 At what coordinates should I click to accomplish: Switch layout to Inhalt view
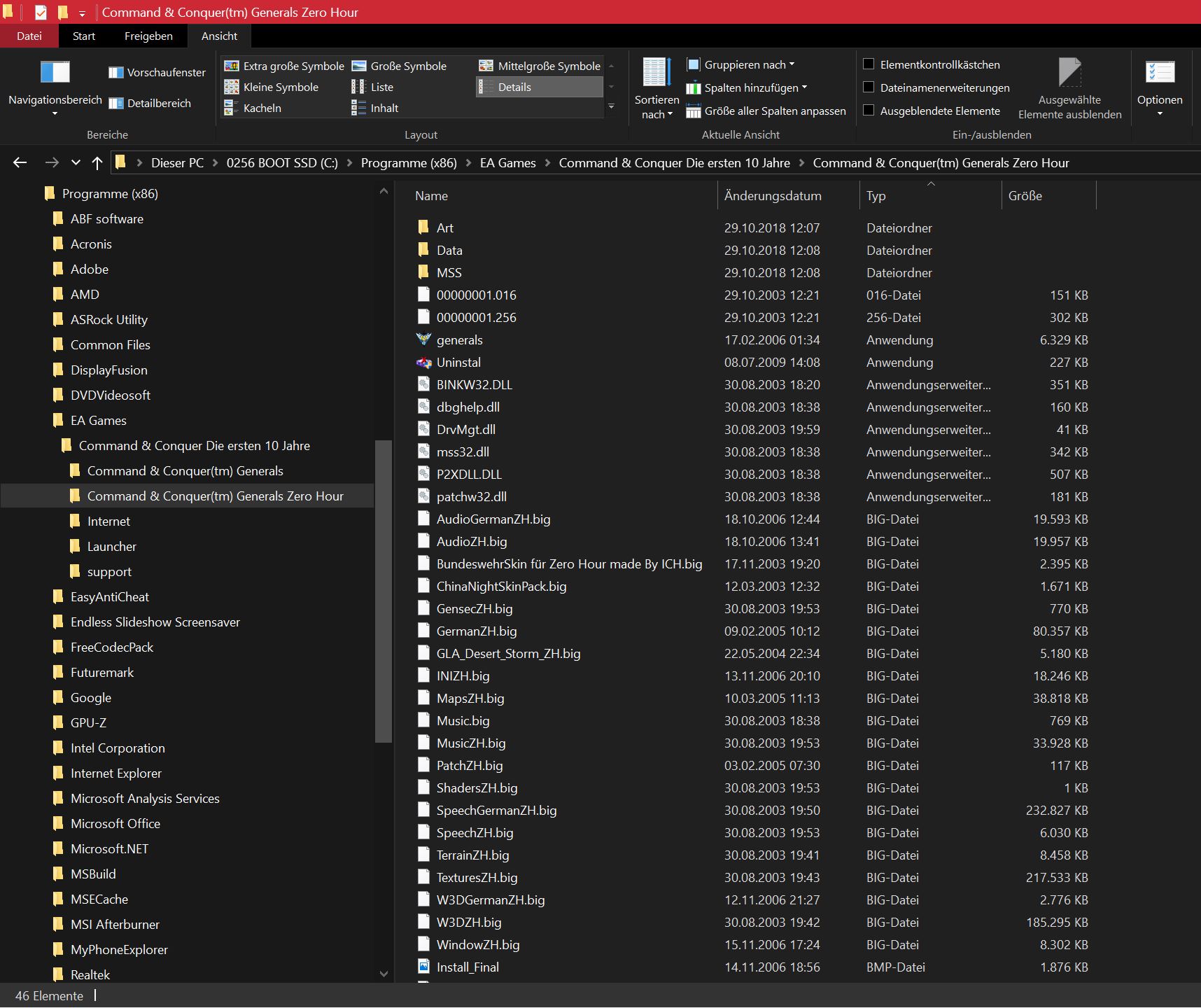(x=374, y=108)
